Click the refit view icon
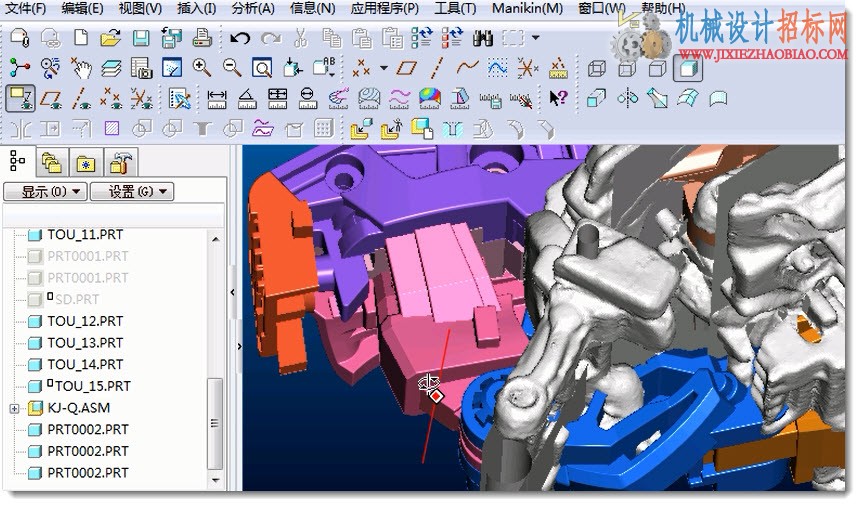 pos(262,68)
